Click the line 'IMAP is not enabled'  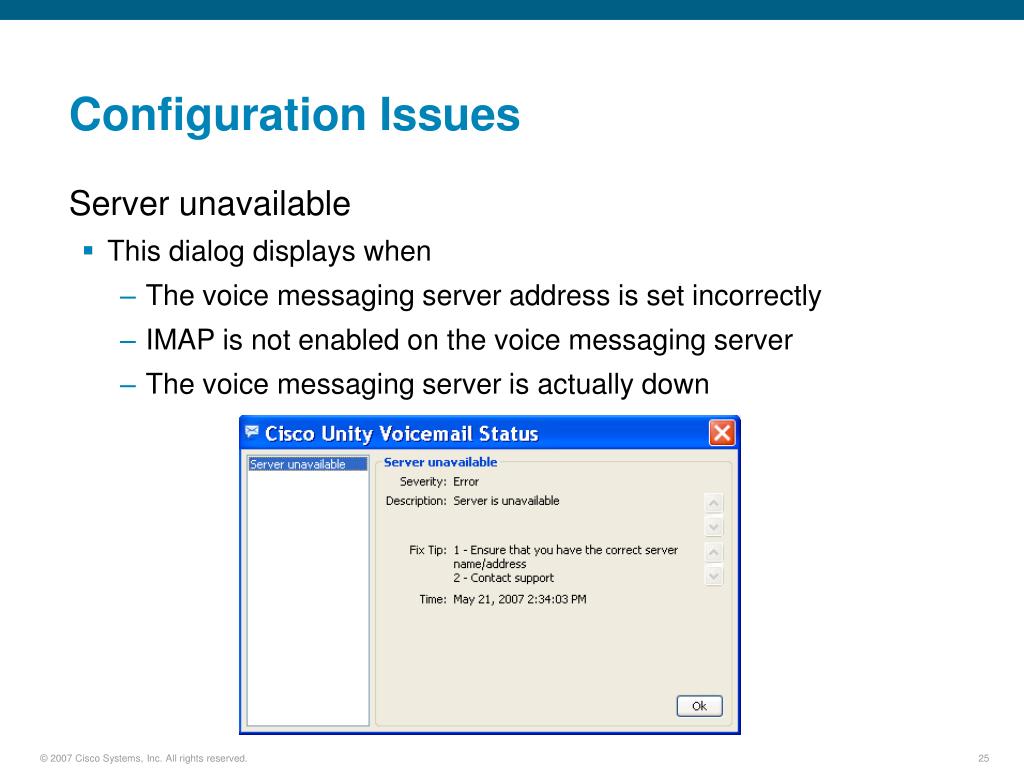(469, 340)
